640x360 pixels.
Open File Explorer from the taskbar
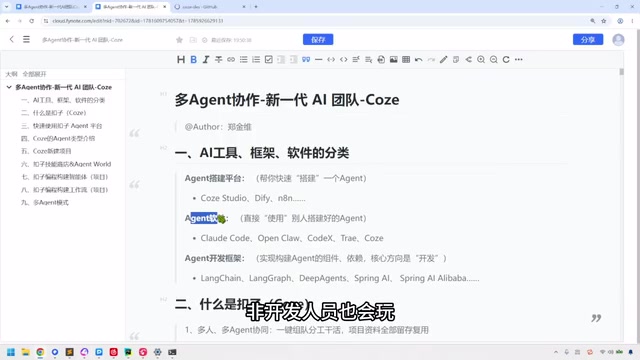26,352
